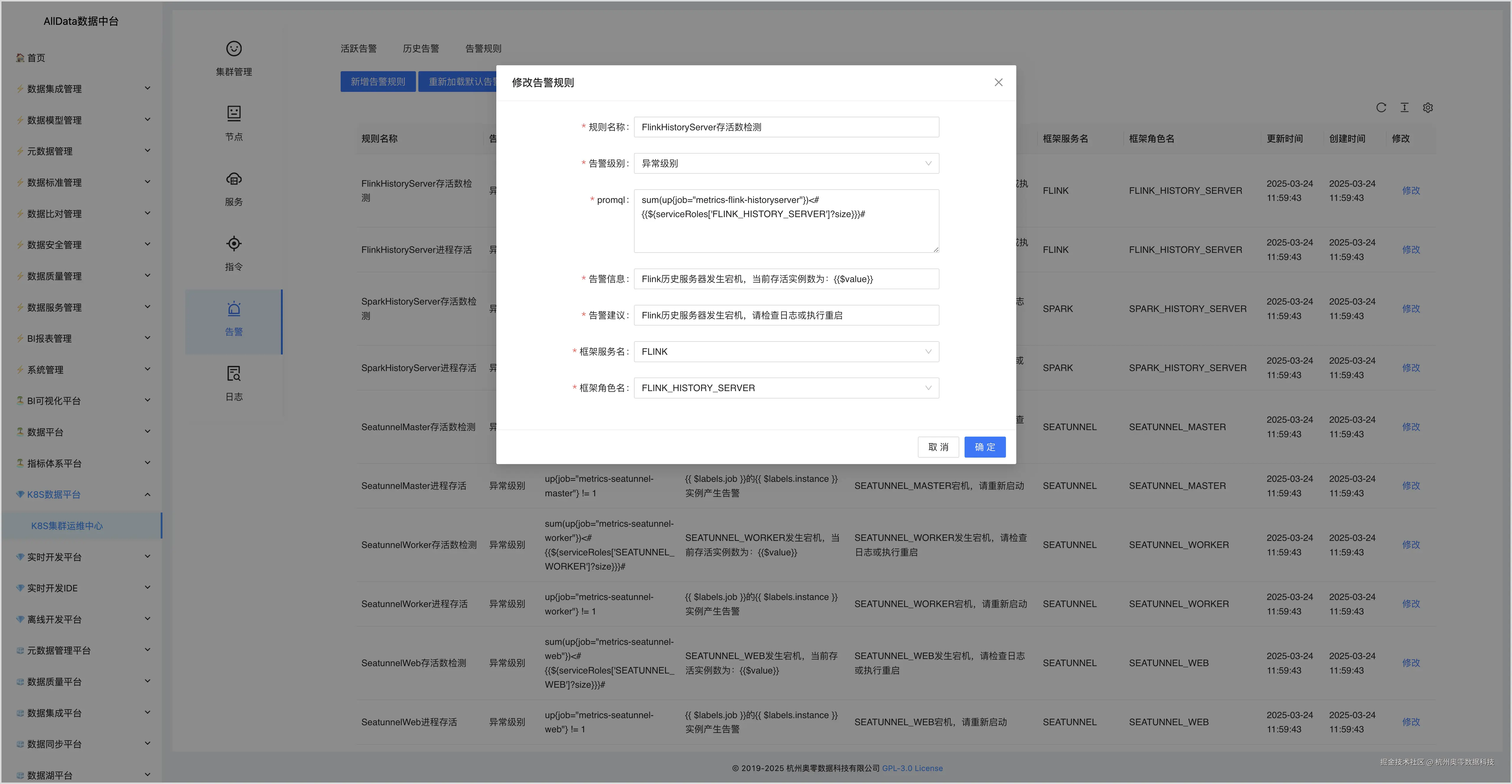This screenshot has height=784, width=1512.
Task: Open the 日志 log icon
Action: 234,374
